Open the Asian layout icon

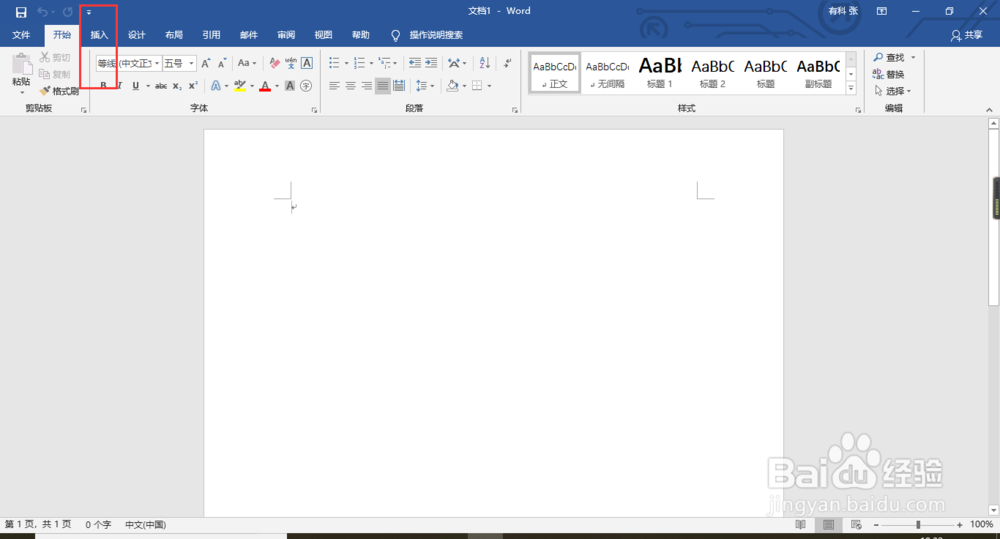point(454,63)
